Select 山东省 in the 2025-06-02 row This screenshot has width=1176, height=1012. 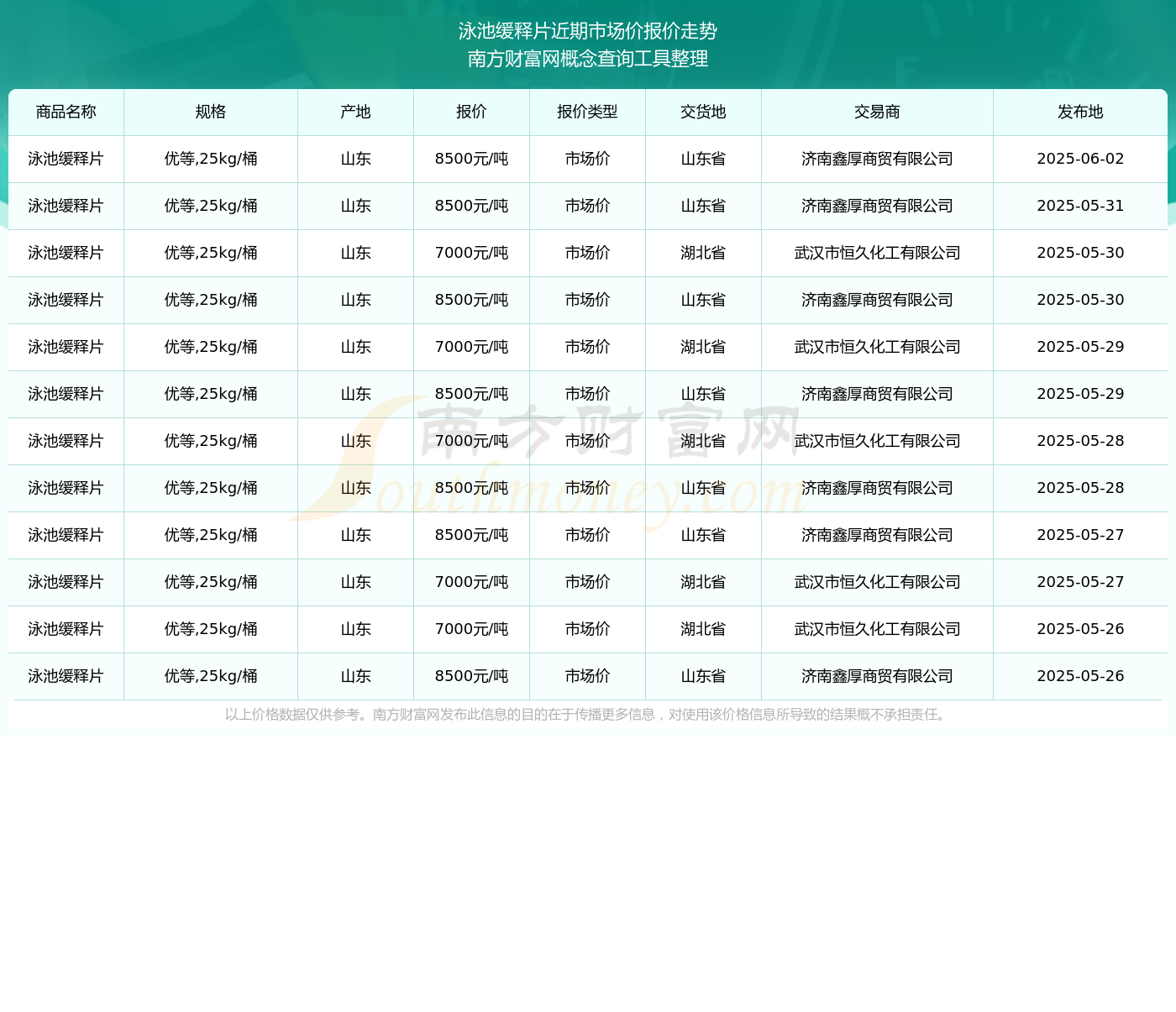(x=703, y=159)
